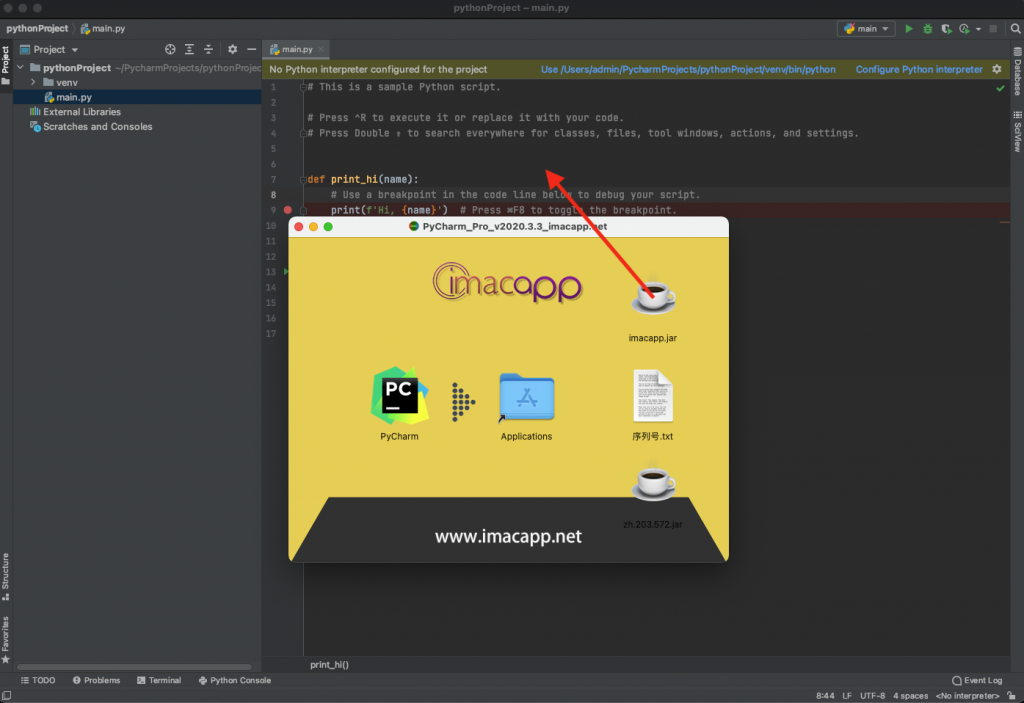Image resolution: width=1024 pixels, height=703 pixels.
Task: Open the Python Console tool window
Action: pyautogui.click(x=234, y=680)
